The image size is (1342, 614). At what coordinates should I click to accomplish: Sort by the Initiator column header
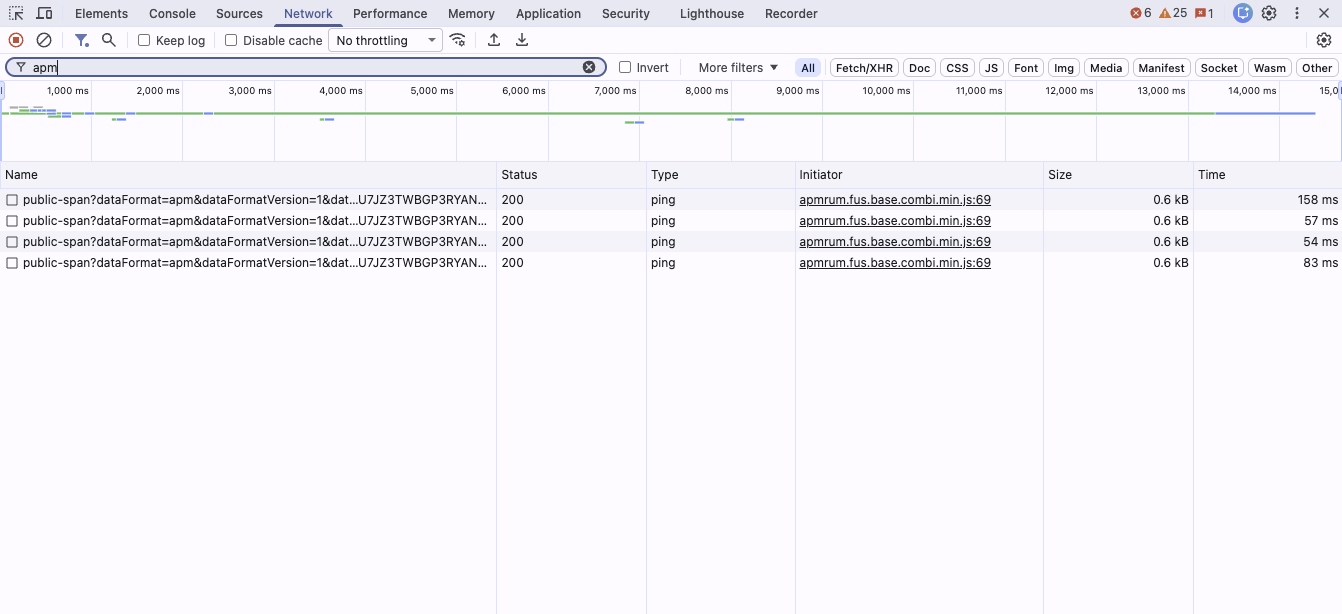tap(919, 175)
